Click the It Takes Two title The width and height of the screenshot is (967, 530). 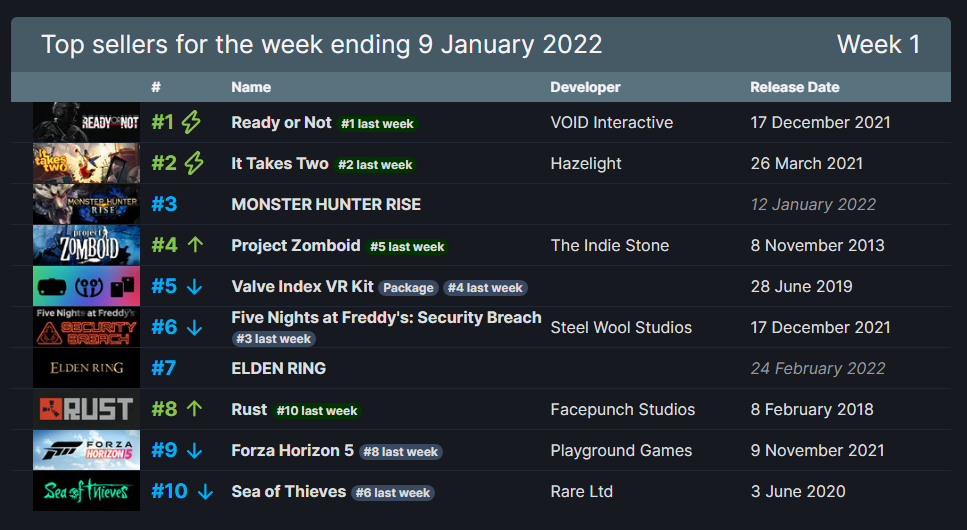click(x=280, y=163)
